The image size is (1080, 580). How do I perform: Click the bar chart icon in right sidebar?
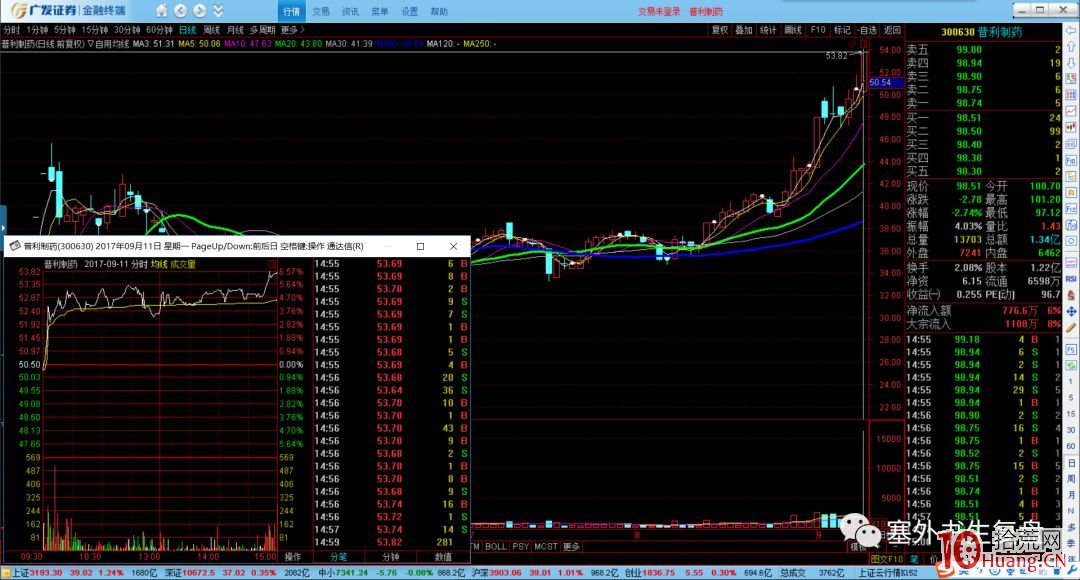coord(1071,127)
